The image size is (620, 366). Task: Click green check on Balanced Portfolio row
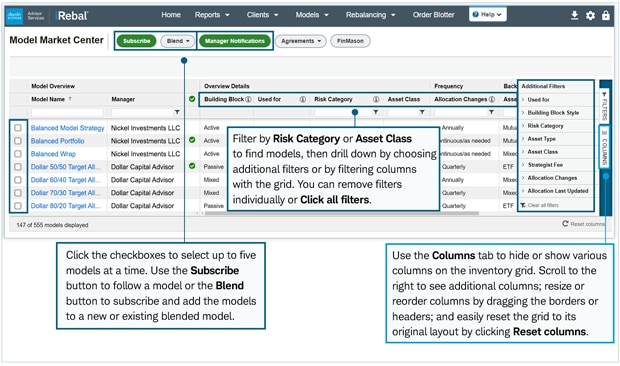(x=192, y=140)
